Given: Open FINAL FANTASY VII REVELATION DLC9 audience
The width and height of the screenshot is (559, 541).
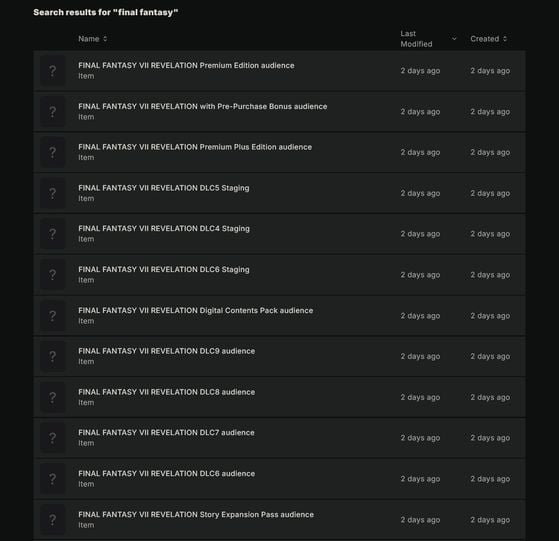Looking at the screenshot, I should pos(166,351).
